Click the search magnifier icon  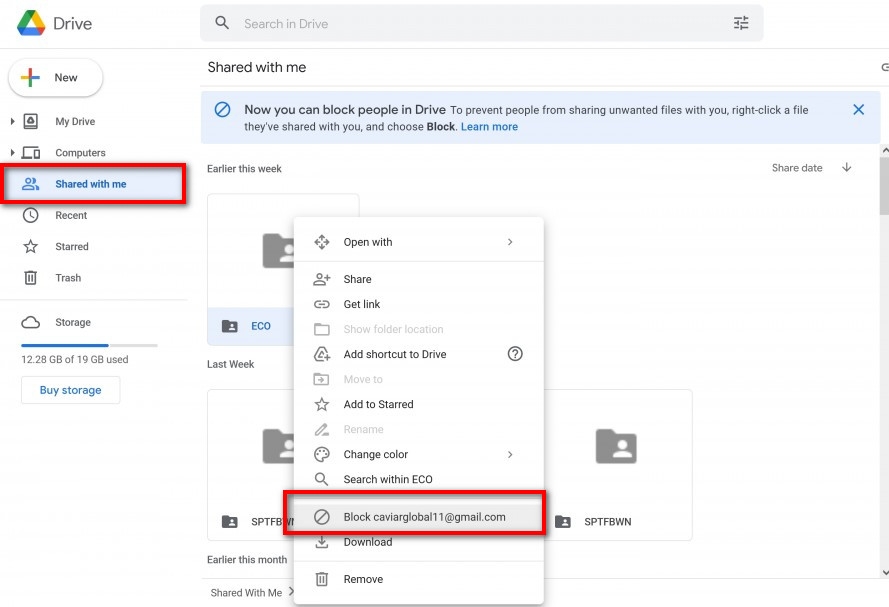point(222,23)
